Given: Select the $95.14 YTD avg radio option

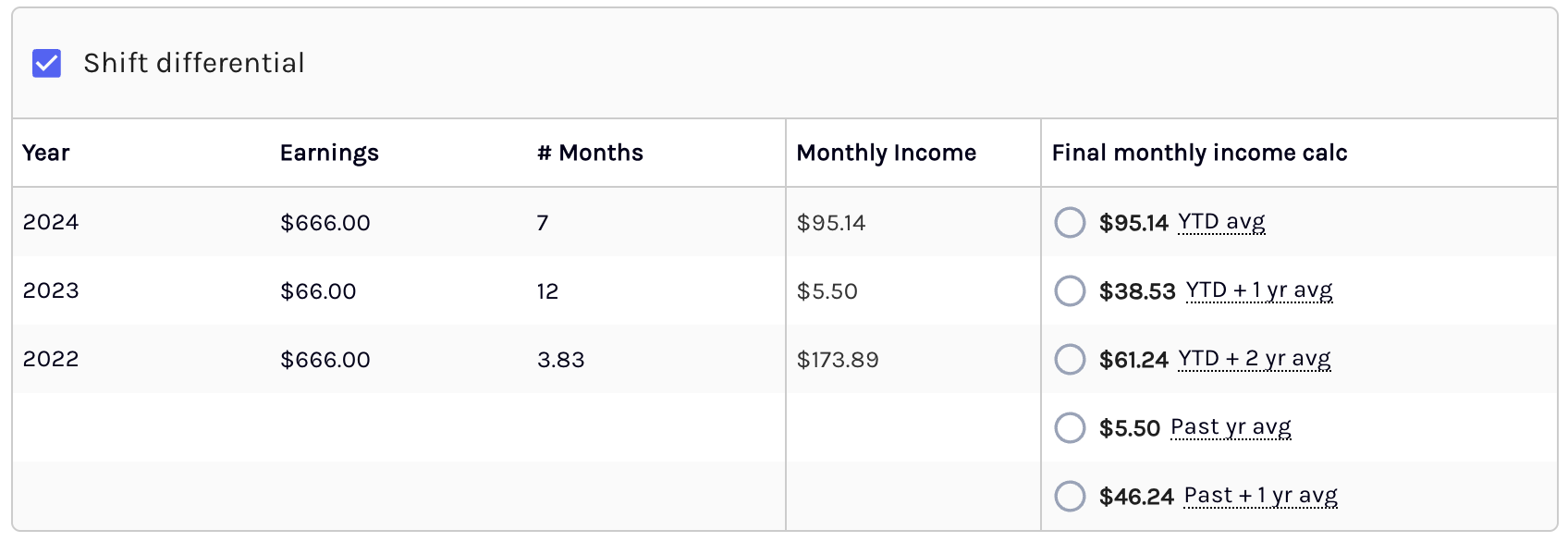Looking at the screenshot, I should coord(1070,222).
